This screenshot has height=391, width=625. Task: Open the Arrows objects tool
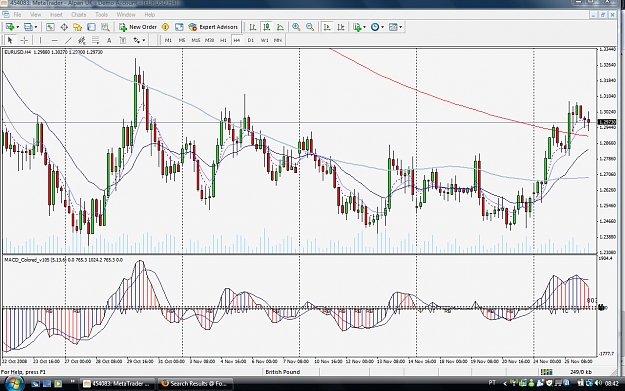[x=137, y=40]
